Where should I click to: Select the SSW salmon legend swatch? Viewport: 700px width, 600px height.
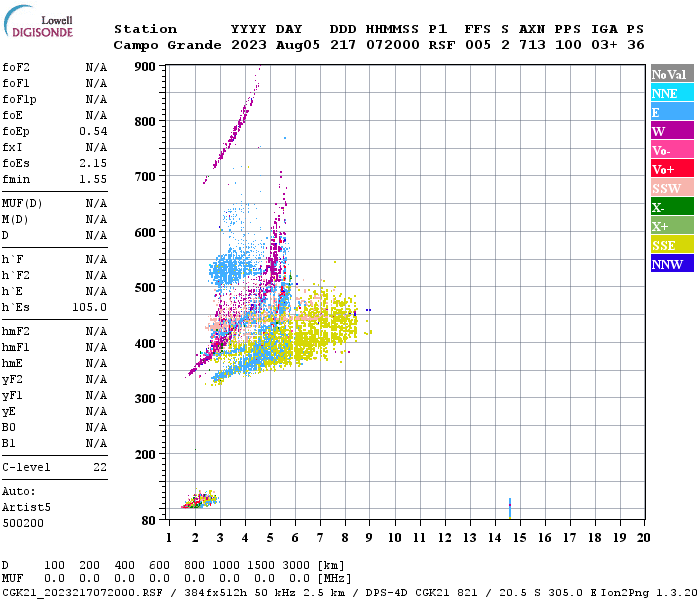point(672,188)
